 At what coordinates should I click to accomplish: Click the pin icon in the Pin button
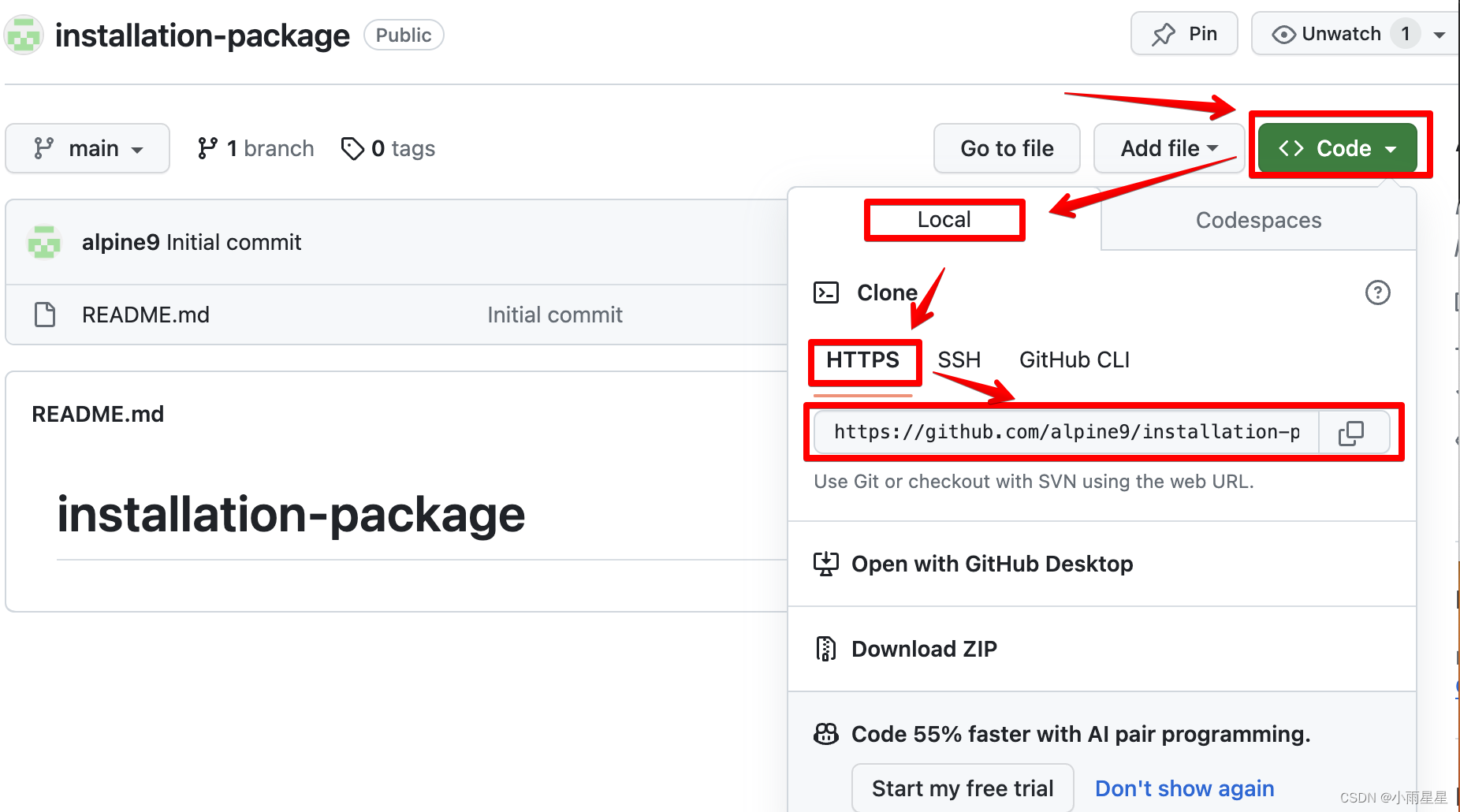pyautogui.click(x=1164, y=34)
